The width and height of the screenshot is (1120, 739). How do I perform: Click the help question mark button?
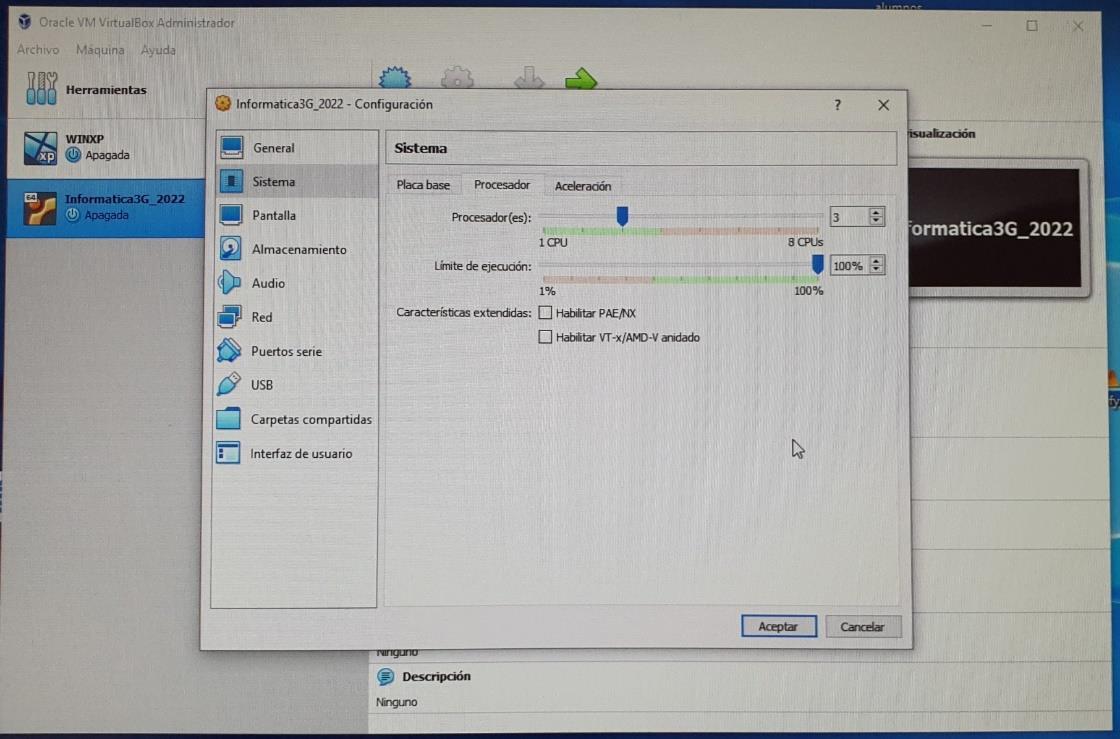point(837,105)
